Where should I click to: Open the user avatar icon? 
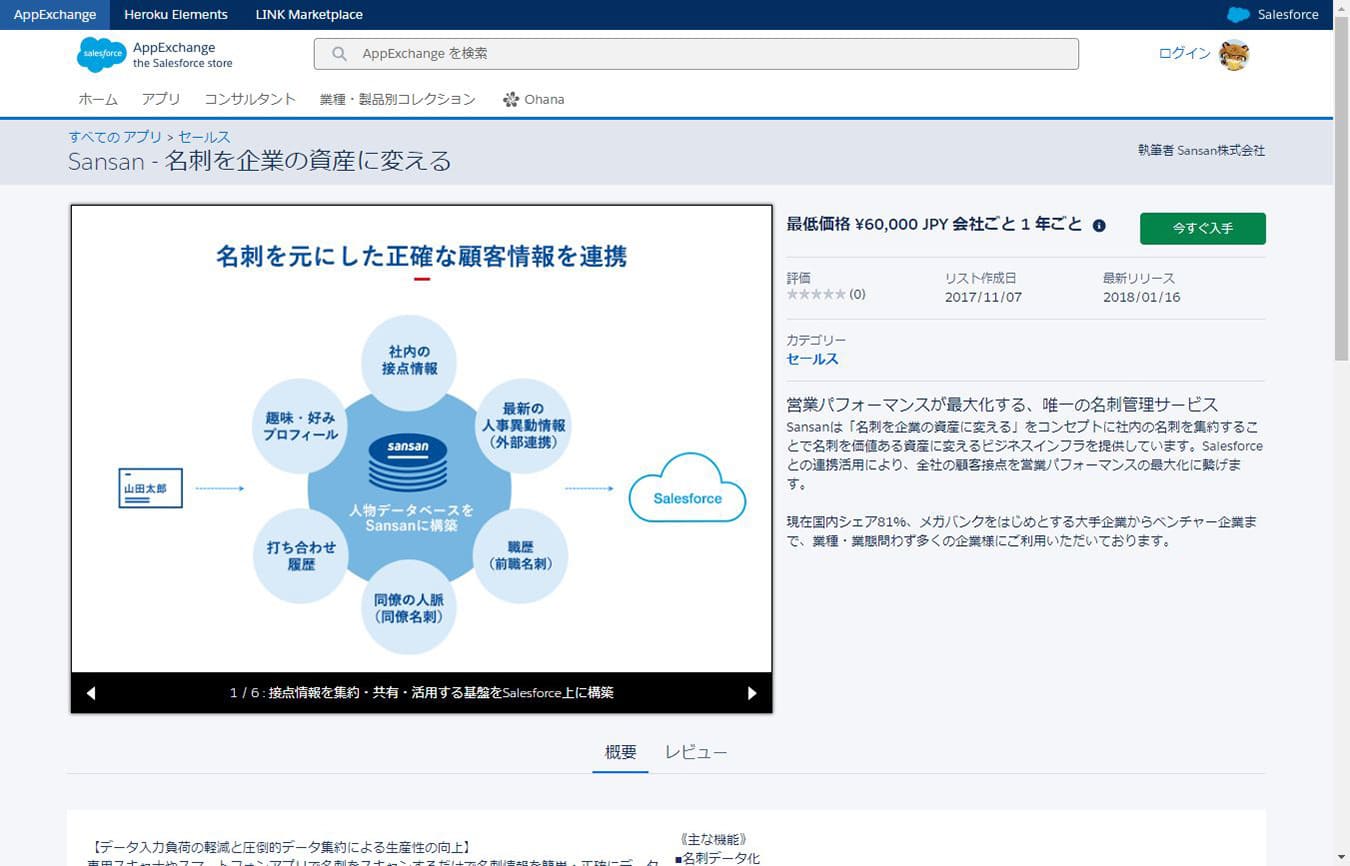tap(1234, 54)
